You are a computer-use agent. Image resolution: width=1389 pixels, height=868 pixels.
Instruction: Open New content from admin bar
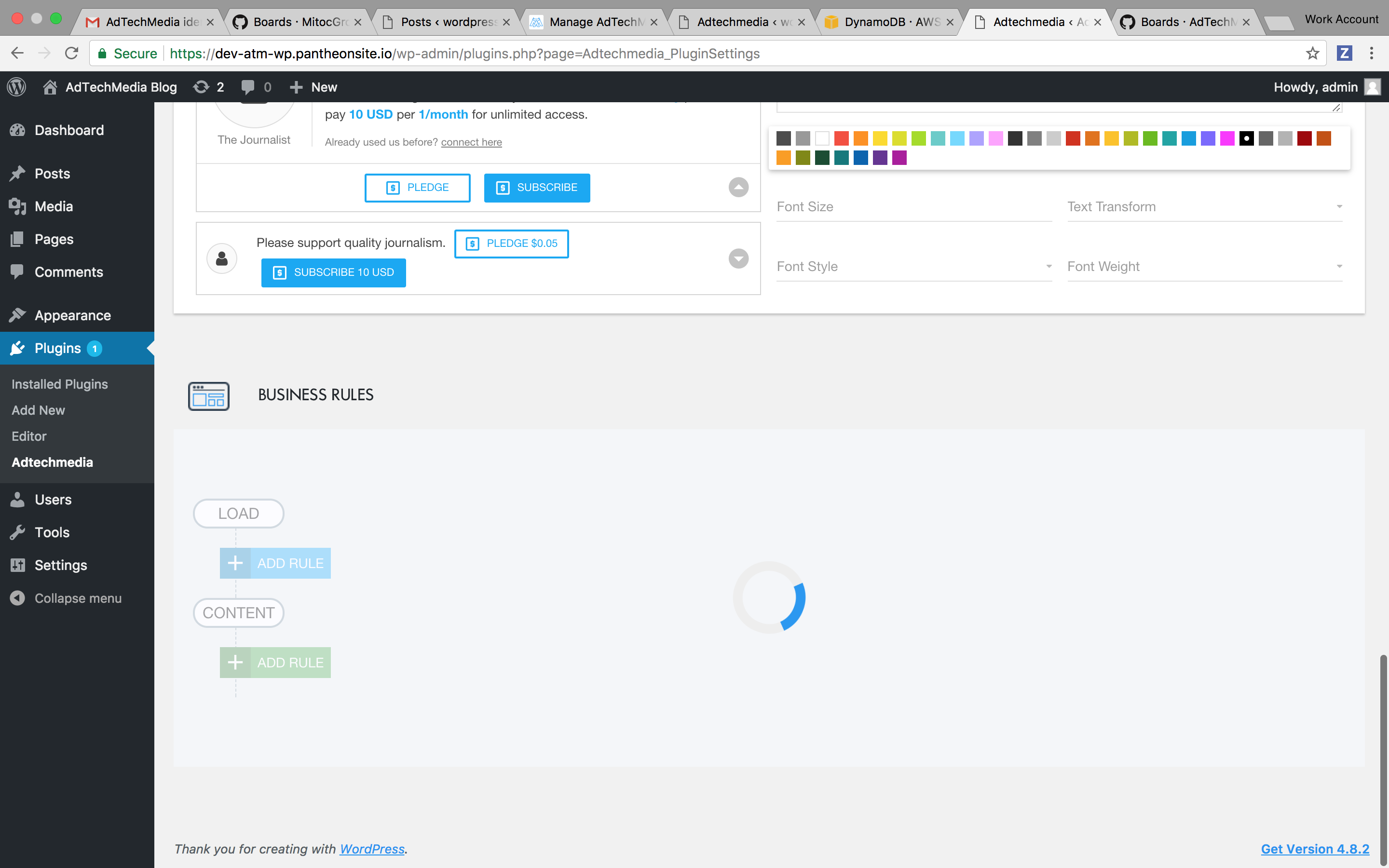coord(313,87)
